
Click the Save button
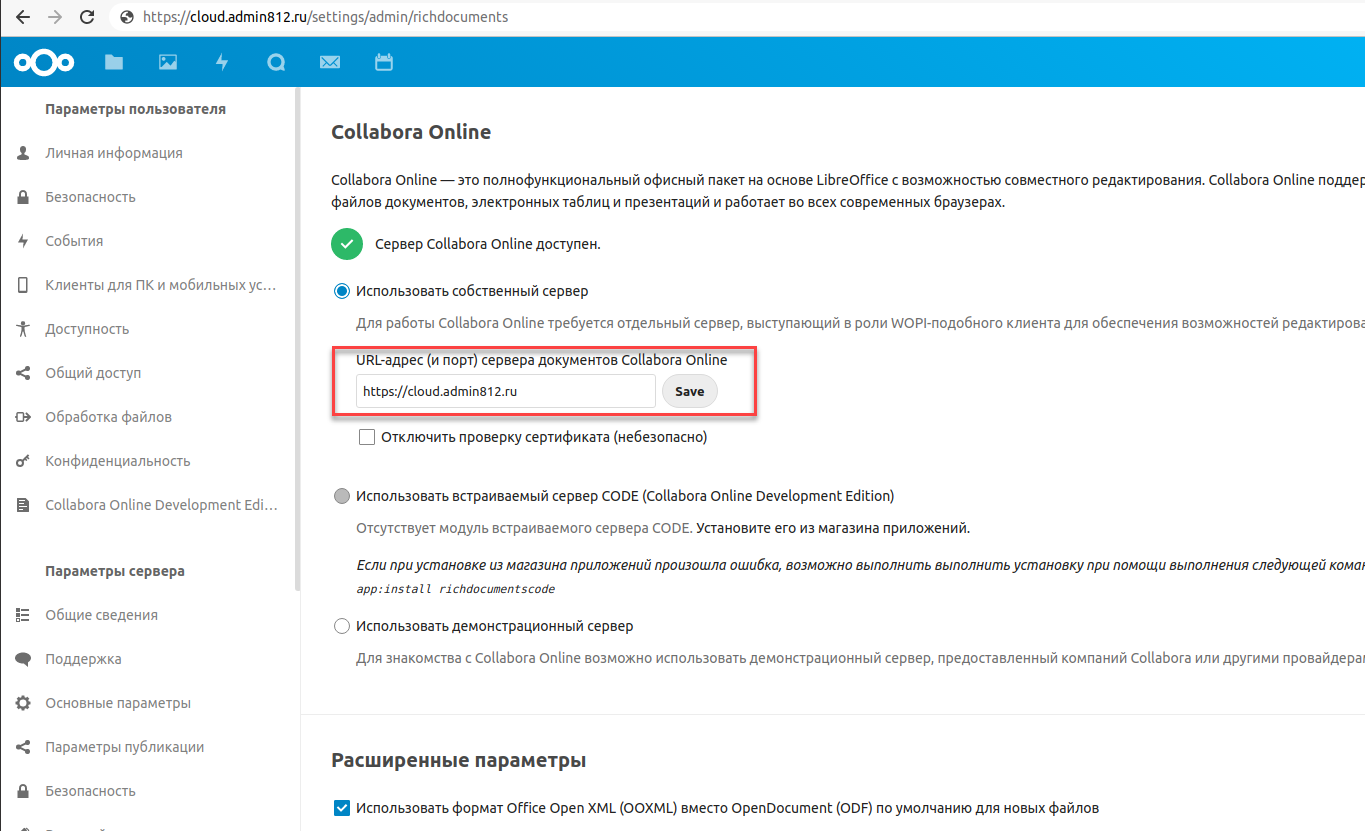(689, 391)
